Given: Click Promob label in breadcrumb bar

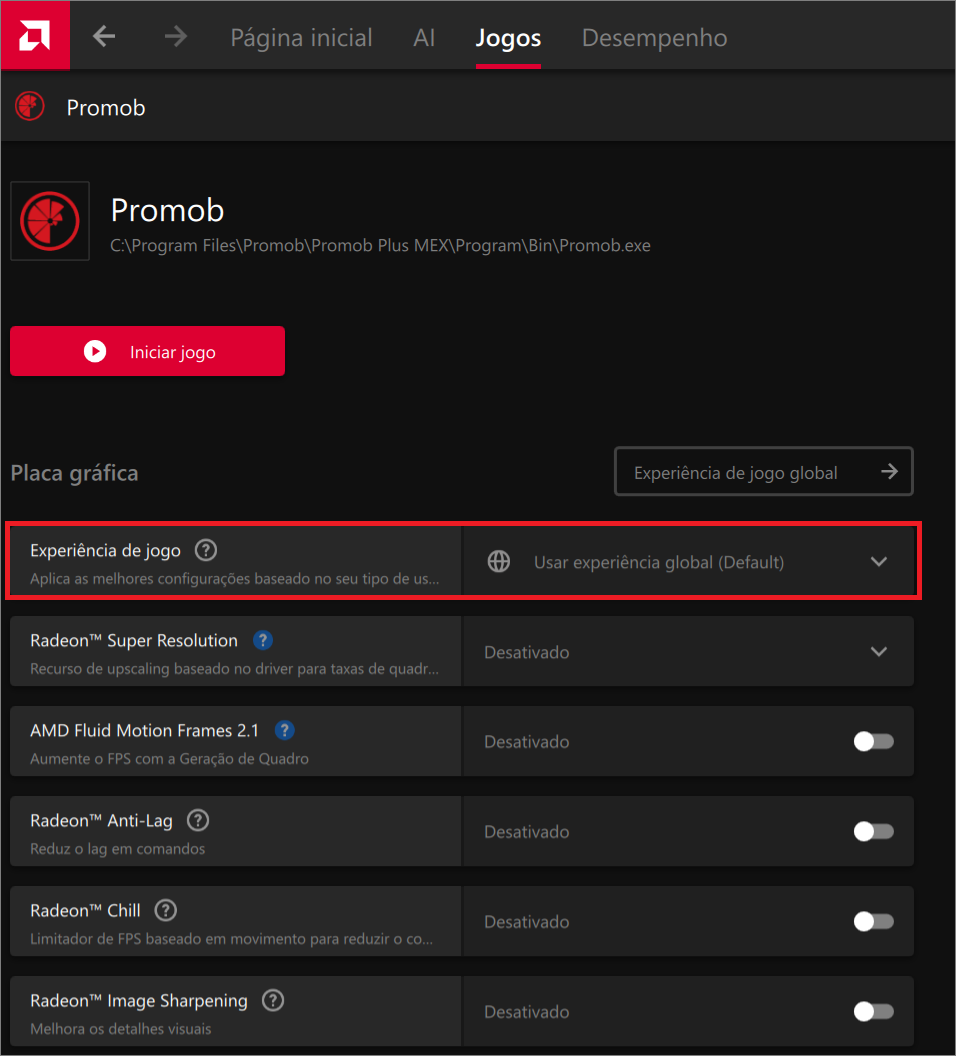Looking at the screenshot, I should (106, 108).
